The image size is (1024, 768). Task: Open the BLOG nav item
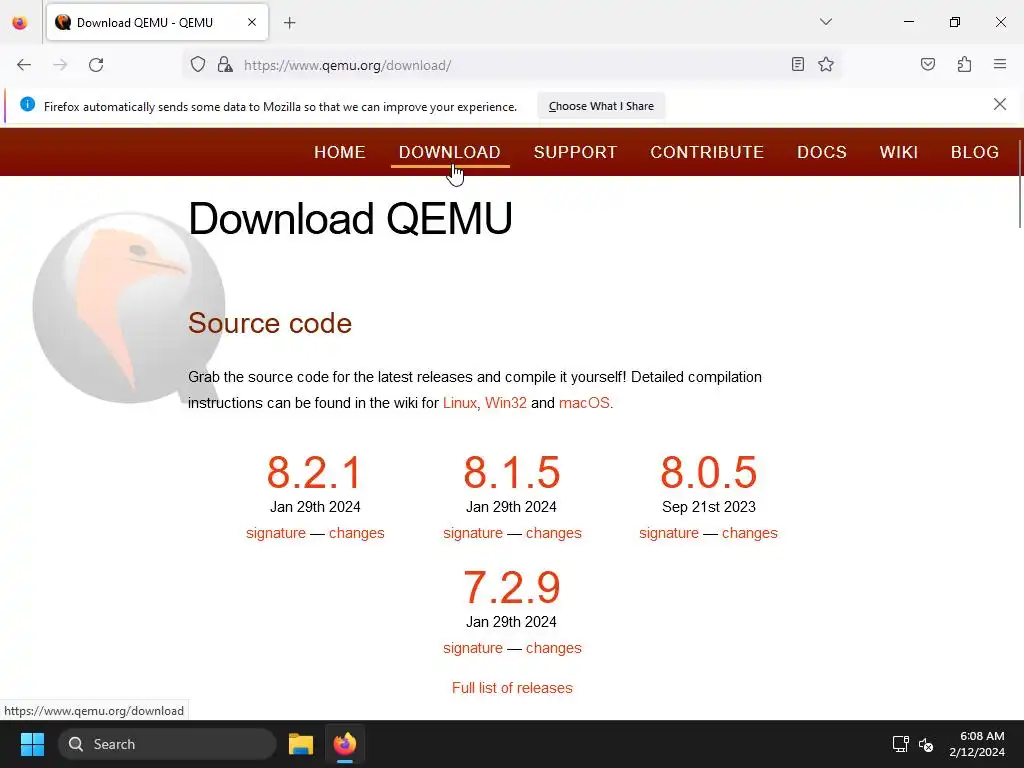click(x=974, y=152)
